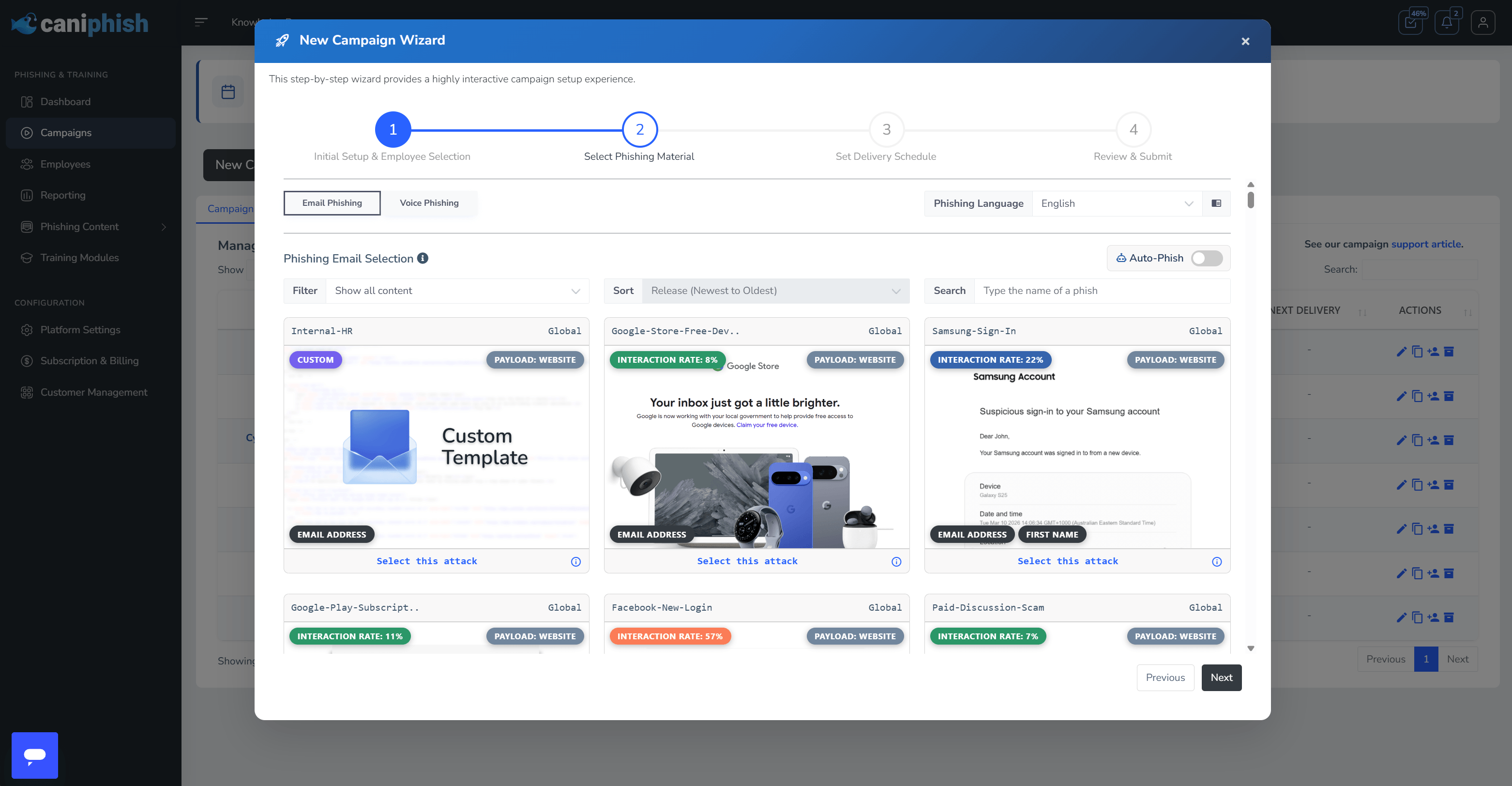This screenshot has width=1512, height=786.
Task: Sort by the Next Delivery column arrows
Action: (1362, 312)
